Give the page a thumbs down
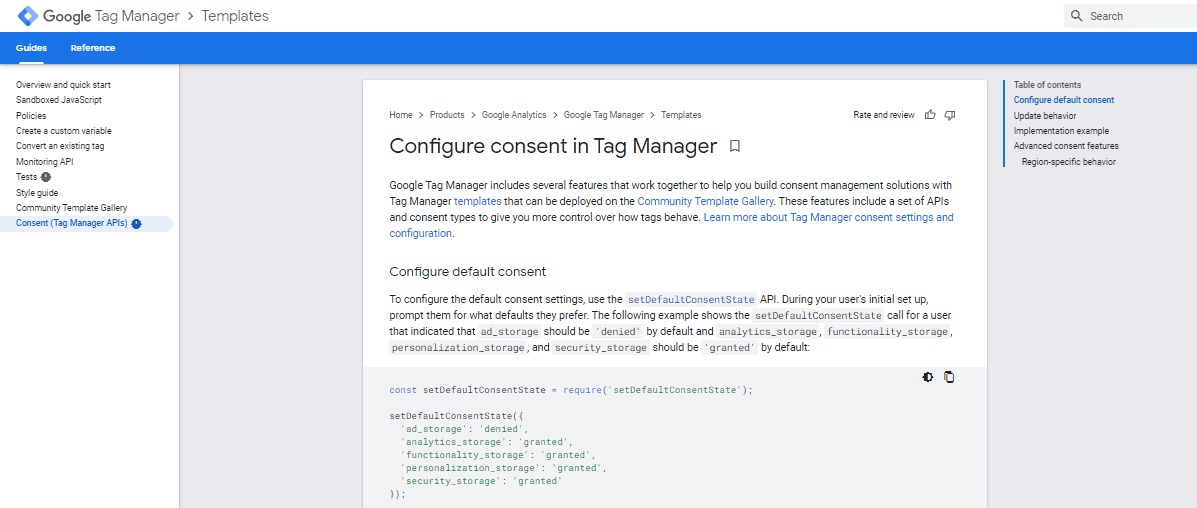This screenshot has width=1197, height=508. (950, 115)
